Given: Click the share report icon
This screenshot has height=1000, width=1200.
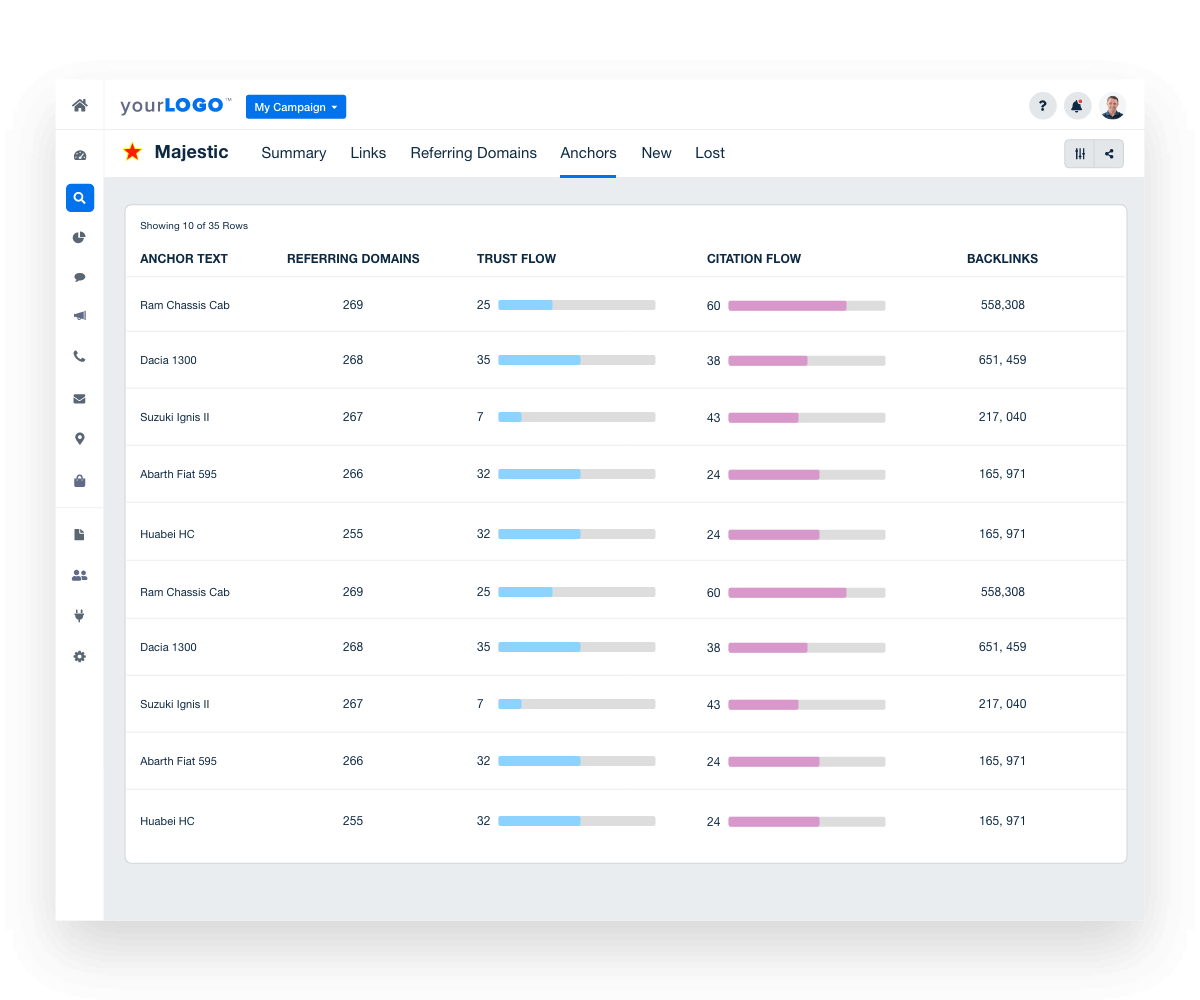Looking at the screenshot, I should pos(1110,153).
